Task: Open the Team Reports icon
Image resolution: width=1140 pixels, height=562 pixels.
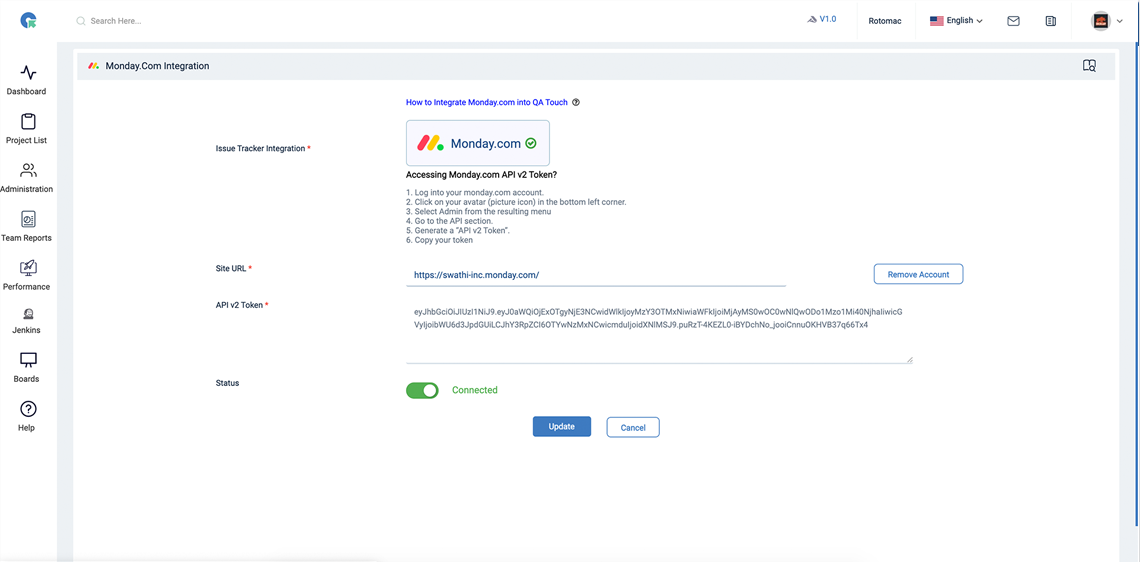Action: point(28,220)
